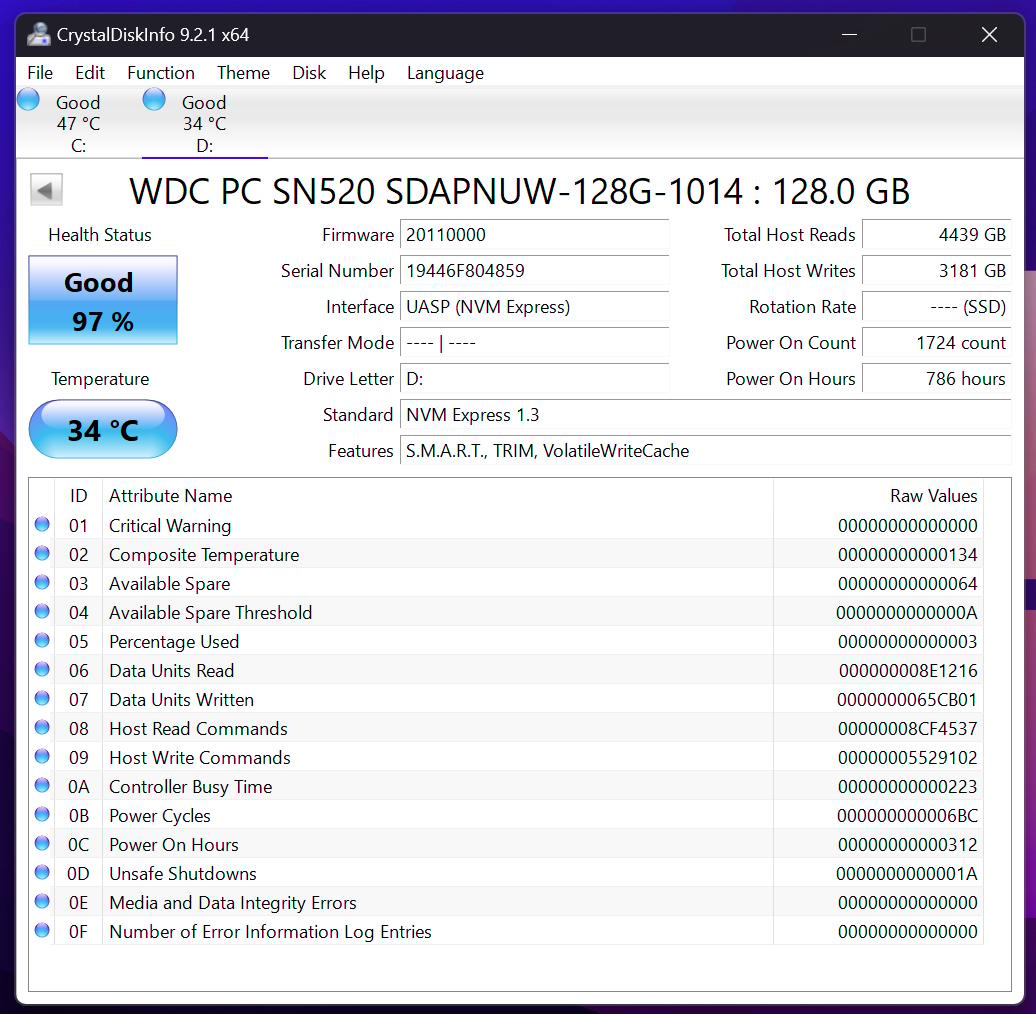Open the Help menu
This screenshot has width=1036, height=1014.
[366, 73]
